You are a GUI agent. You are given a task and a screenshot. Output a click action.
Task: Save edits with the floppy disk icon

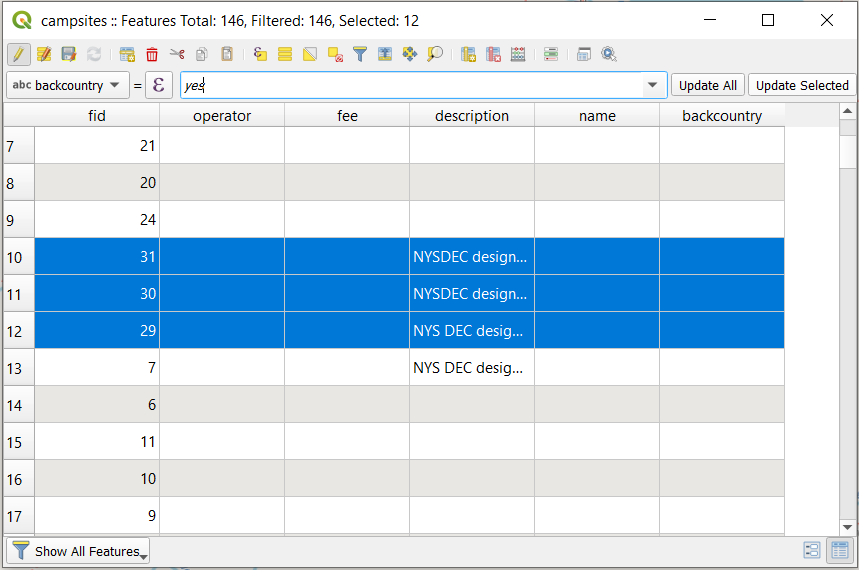[x=69, y=54]
